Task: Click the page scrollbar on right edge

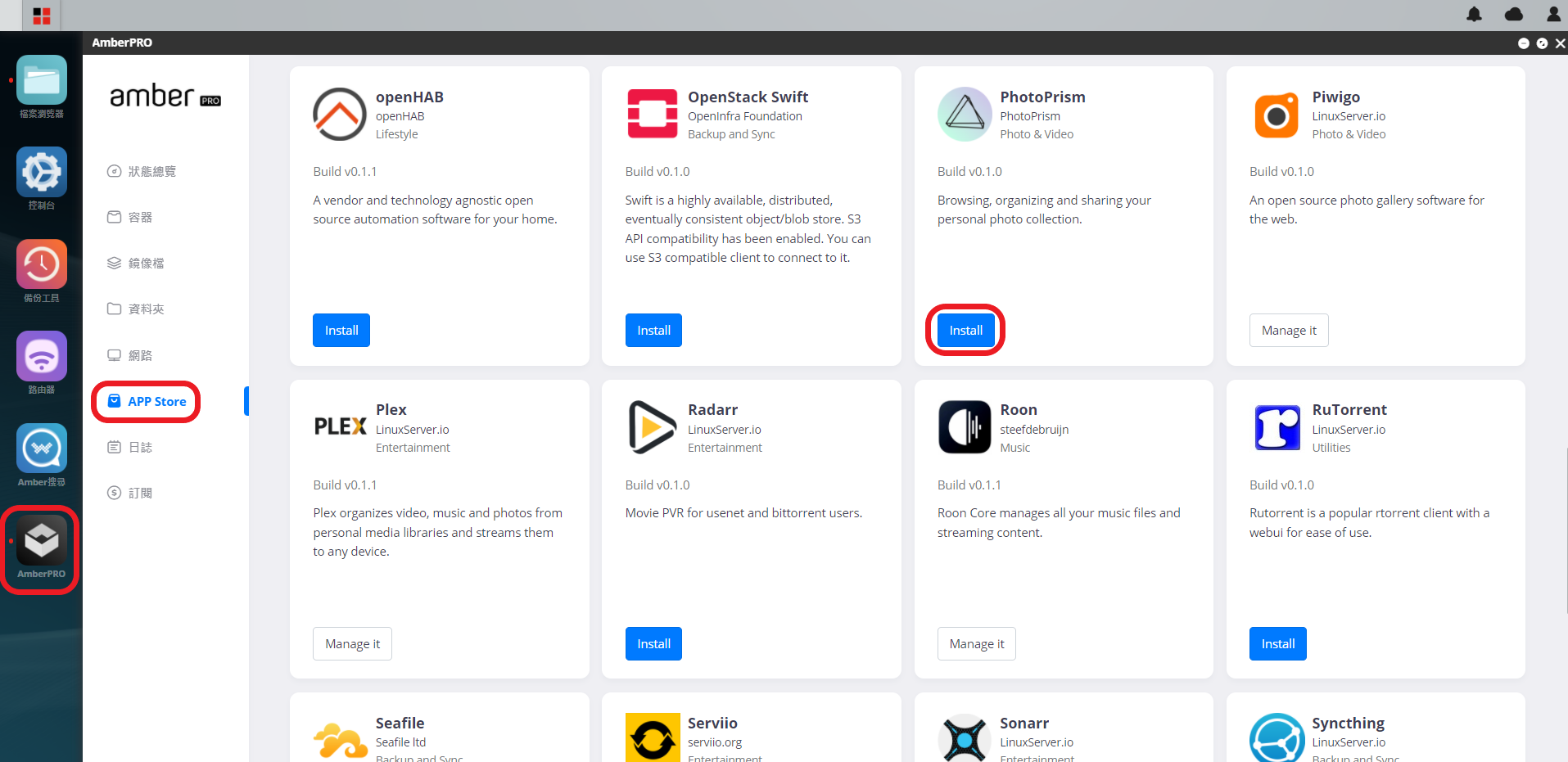Action: point(1566,530)
